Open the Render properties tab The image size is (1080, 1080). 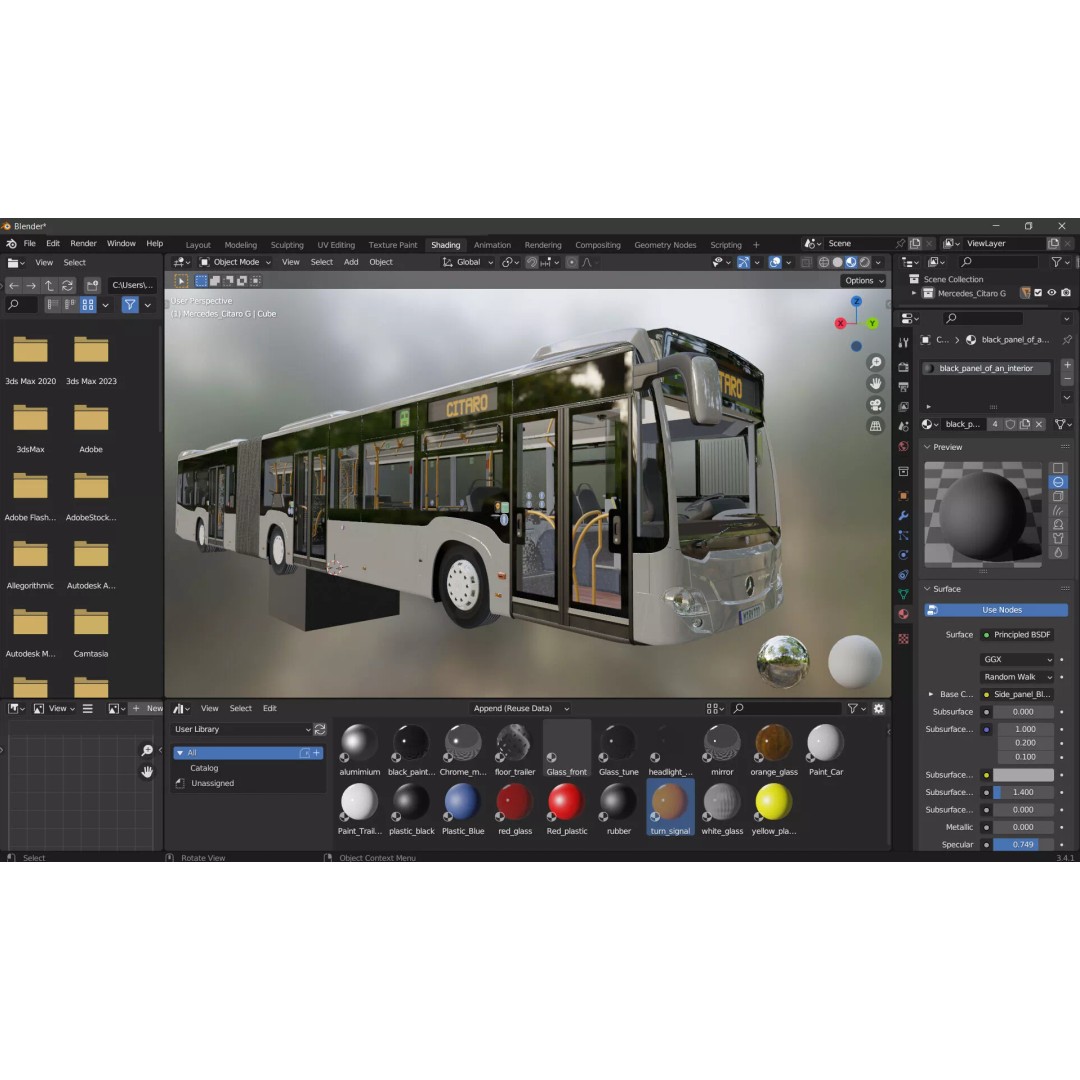click(x=903, y=367)
